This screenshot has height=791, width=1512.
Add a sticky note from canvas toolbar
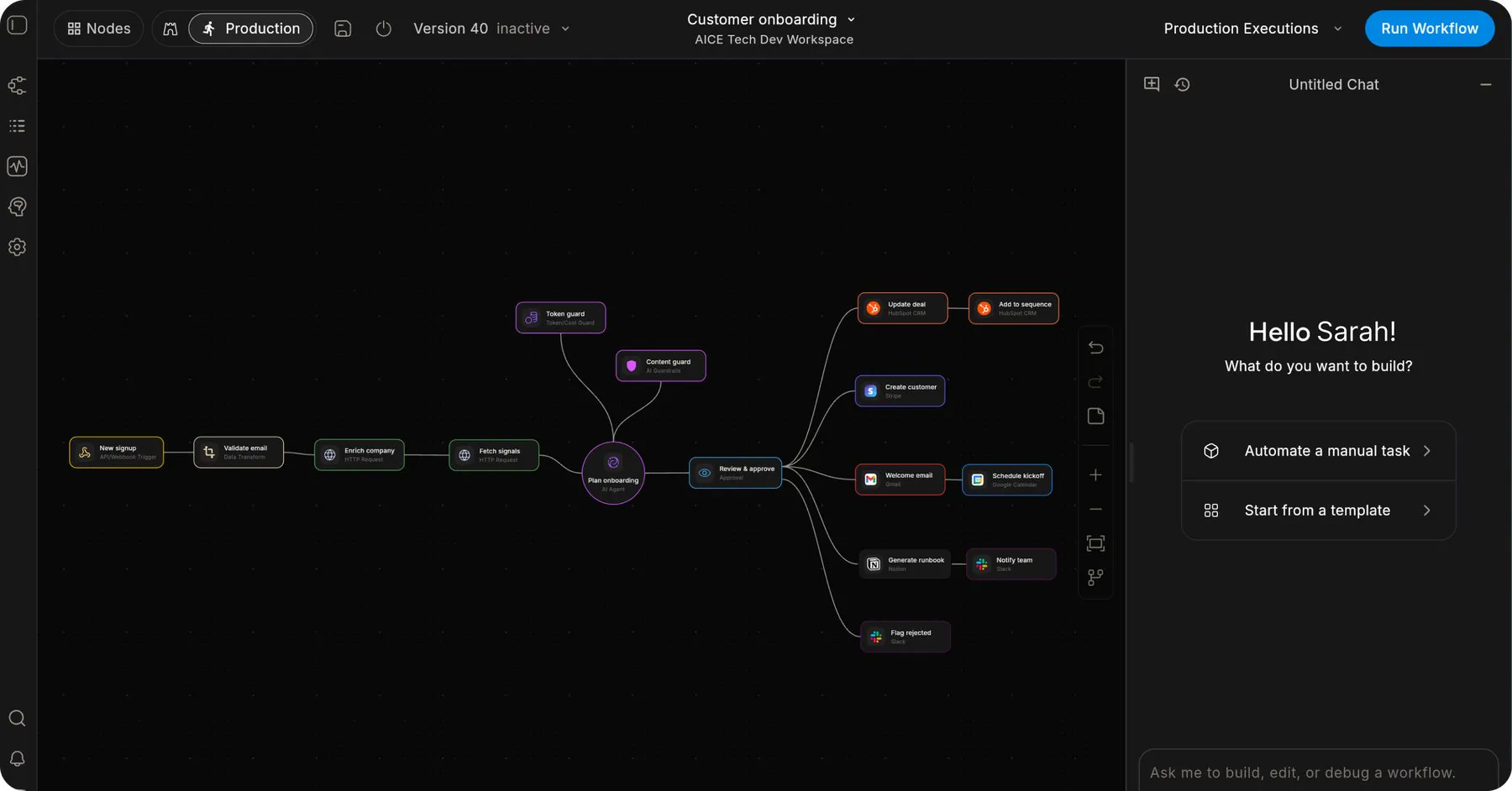1095,416
